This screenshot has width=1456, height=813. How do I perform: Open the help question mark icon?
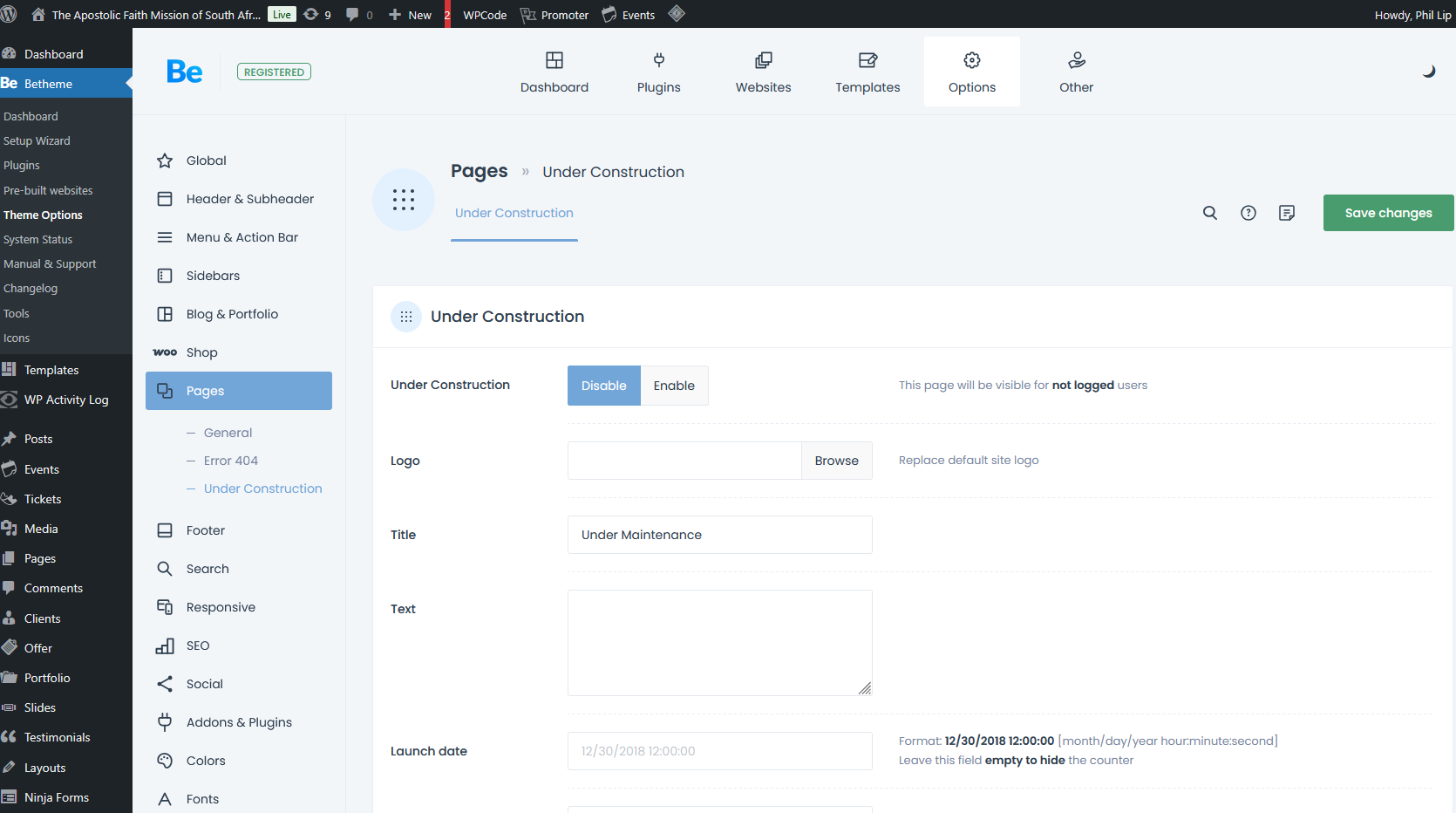1248,213
